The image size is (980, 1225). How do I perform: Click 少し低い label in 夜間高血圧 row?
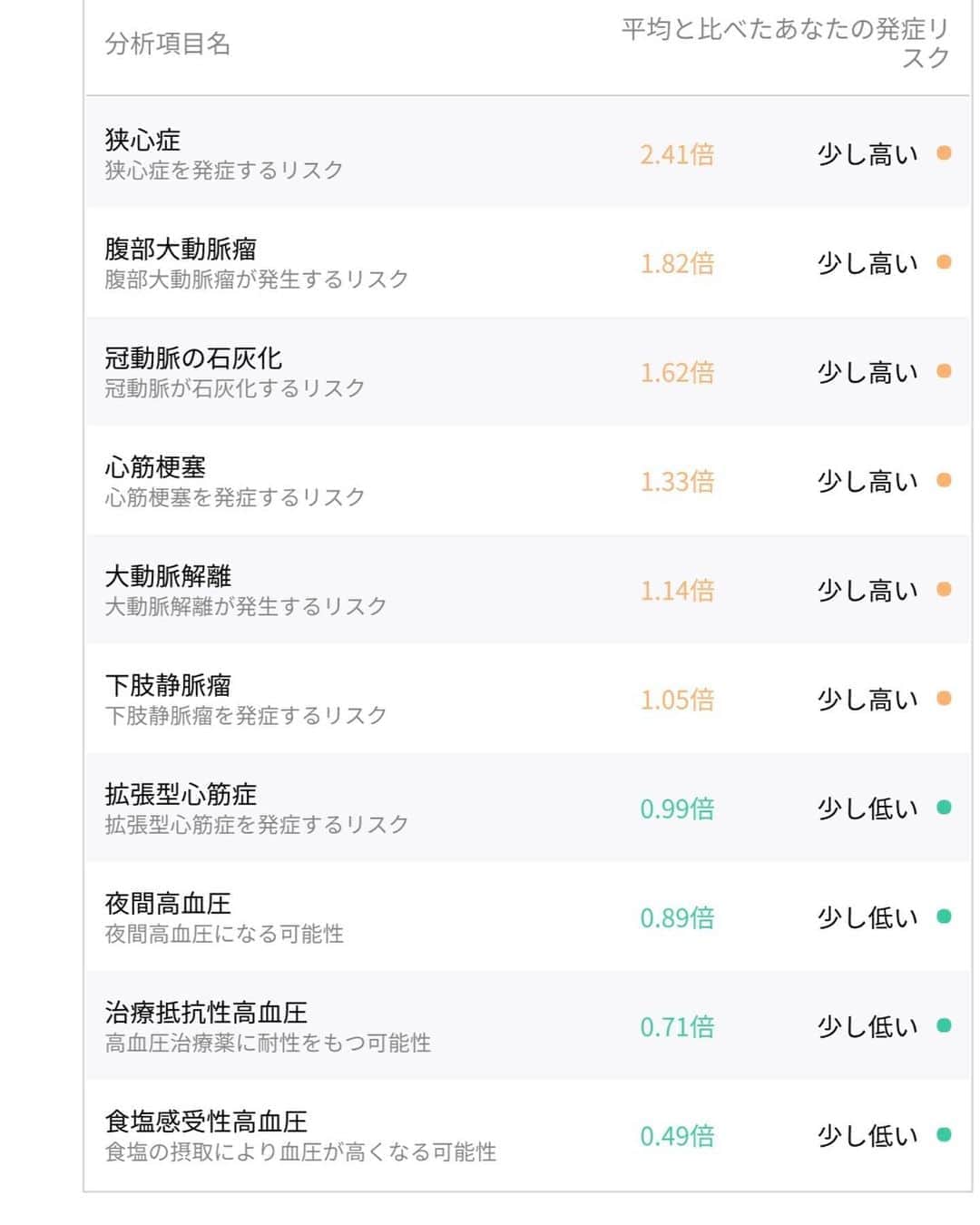867,917
